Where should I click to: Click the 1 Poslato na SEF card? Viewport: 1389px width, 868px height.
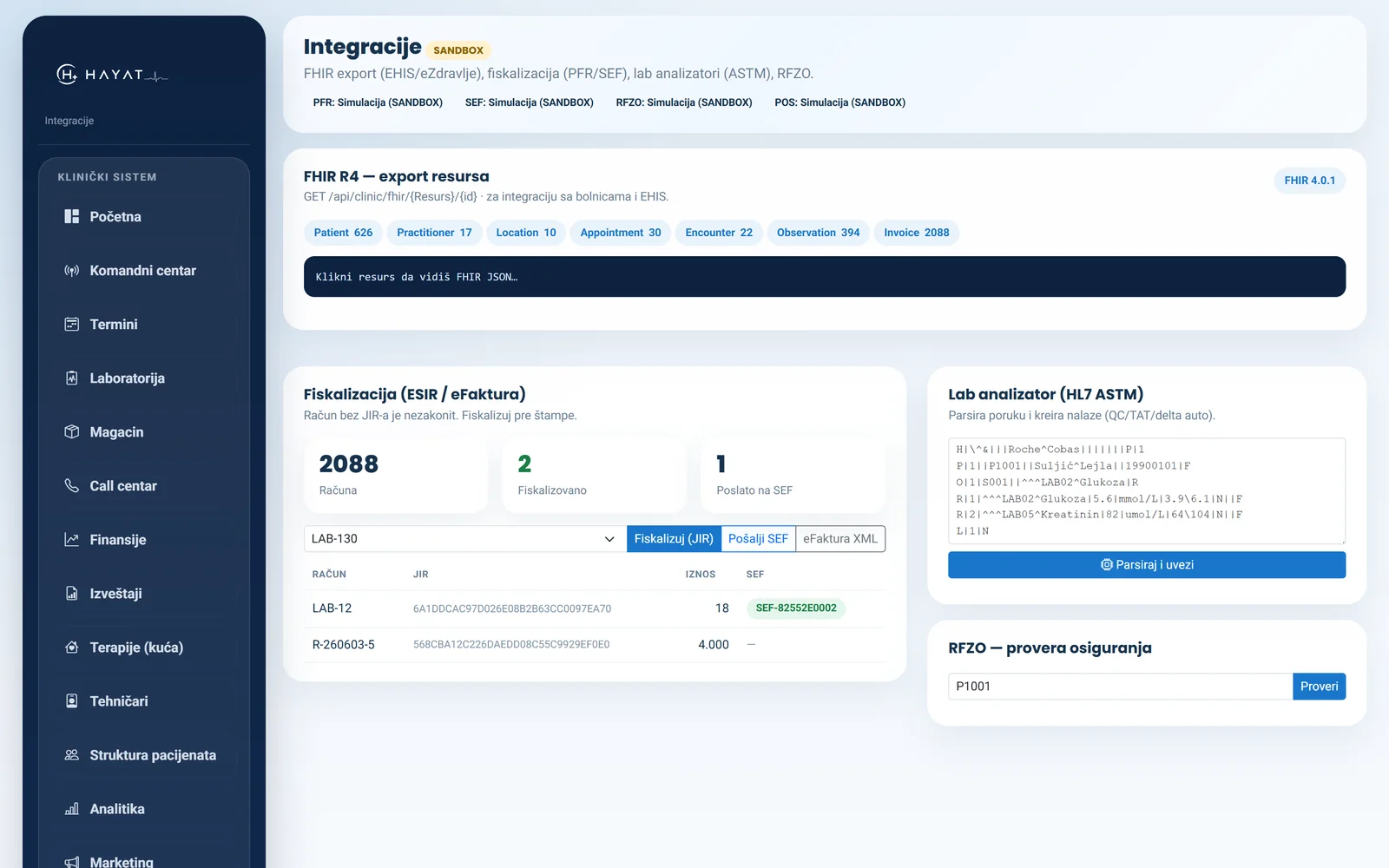(793, 475)
